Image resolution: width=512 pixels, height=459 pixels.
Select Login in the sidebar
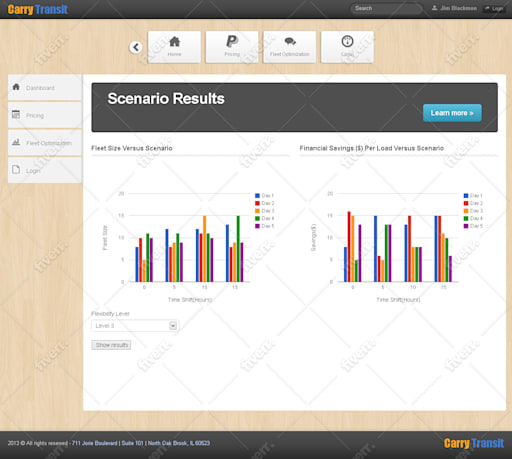pos(45,170)
